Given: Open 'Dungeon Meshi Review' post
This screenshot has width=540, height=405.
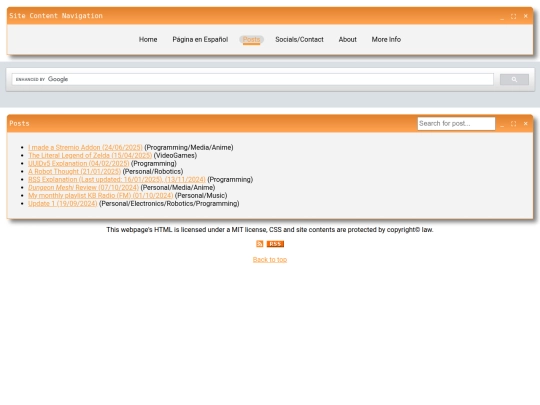Looking at the screenshot, I should tap(83, 187).
